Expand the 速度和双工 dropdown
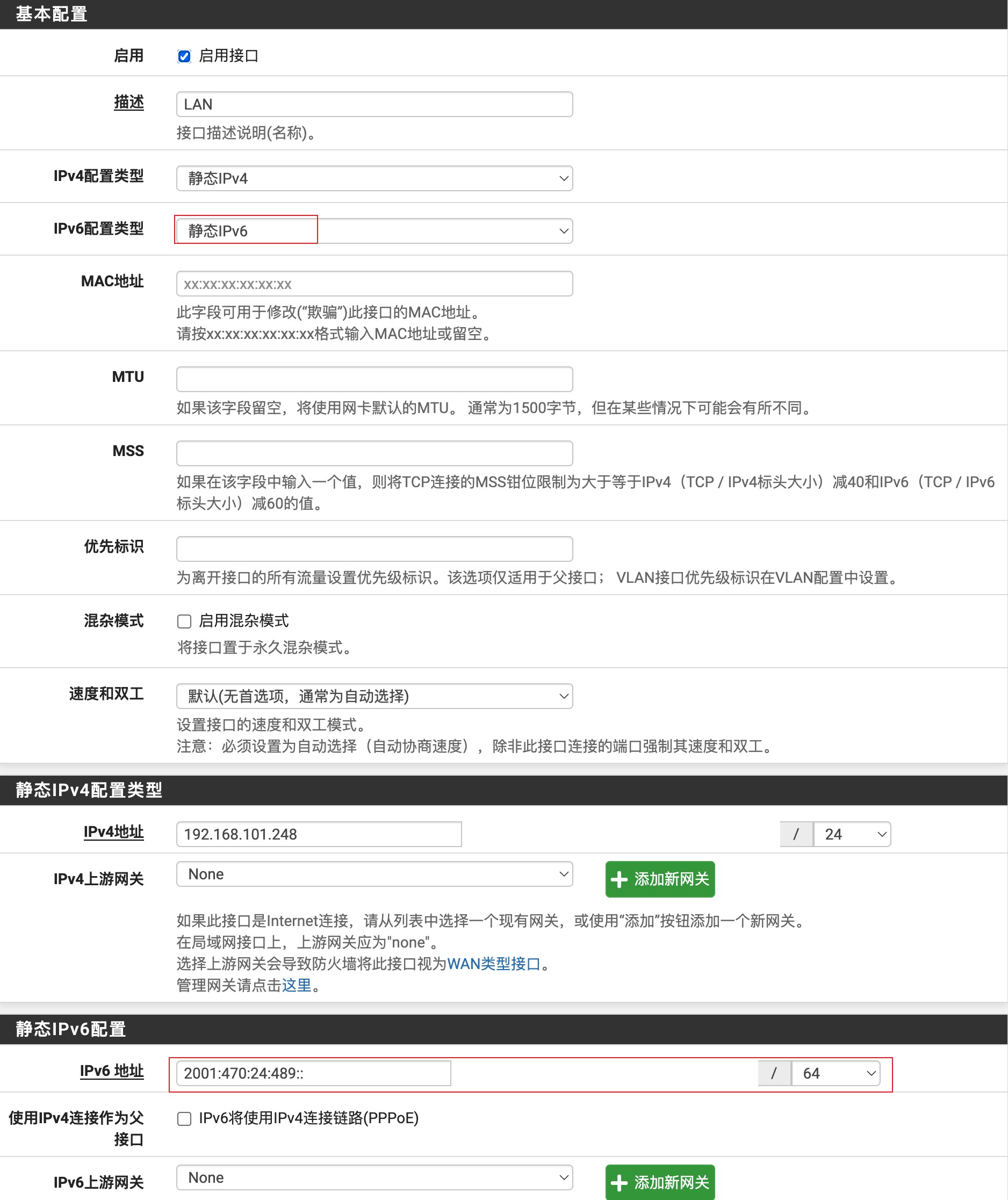The width and height of the screenshot is (1008, 1200). coord(375,696)
